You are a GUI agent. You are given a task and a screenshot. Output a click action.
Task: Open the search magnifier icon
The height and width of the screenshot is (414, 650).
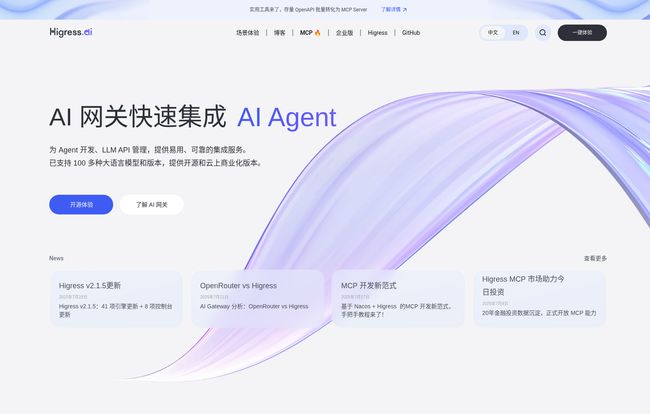click(x=542, y=33)
